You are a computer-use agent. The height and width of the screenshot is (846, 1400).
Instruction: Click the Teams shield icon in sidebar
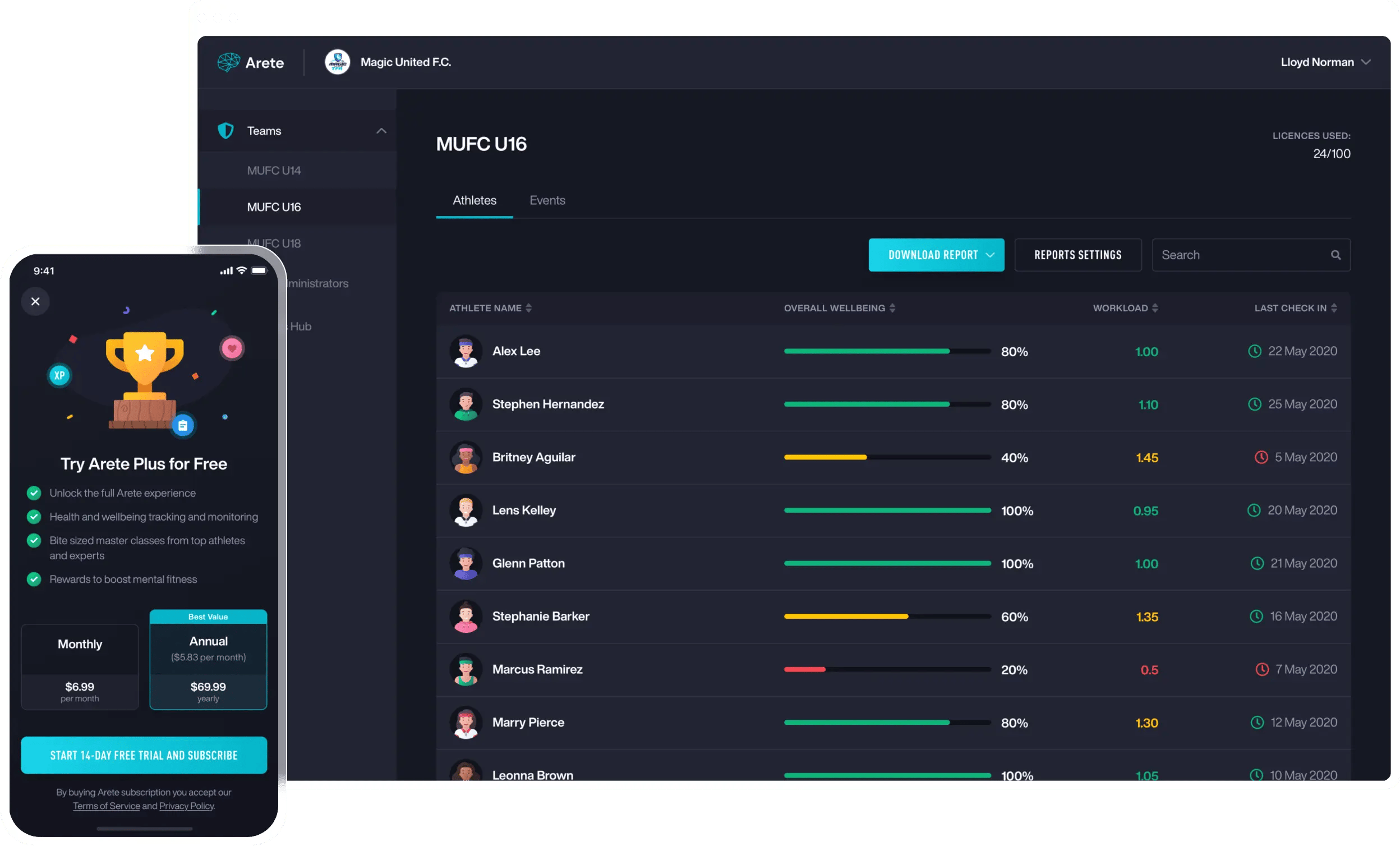[225, 131]
